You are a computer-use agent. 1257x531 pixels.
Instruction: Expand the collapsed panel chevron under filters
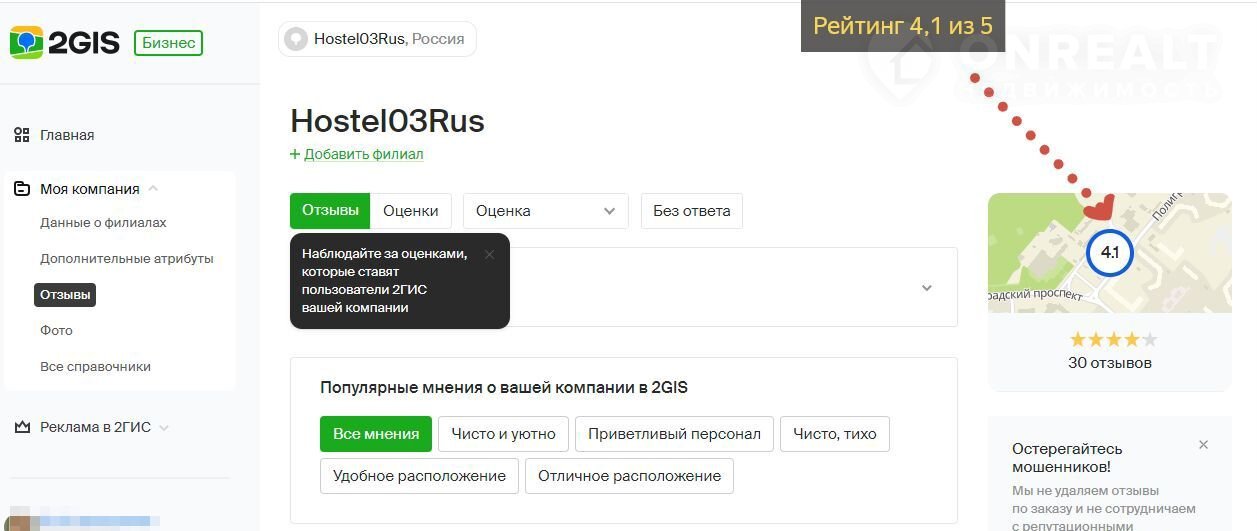(x=926, y=288)
